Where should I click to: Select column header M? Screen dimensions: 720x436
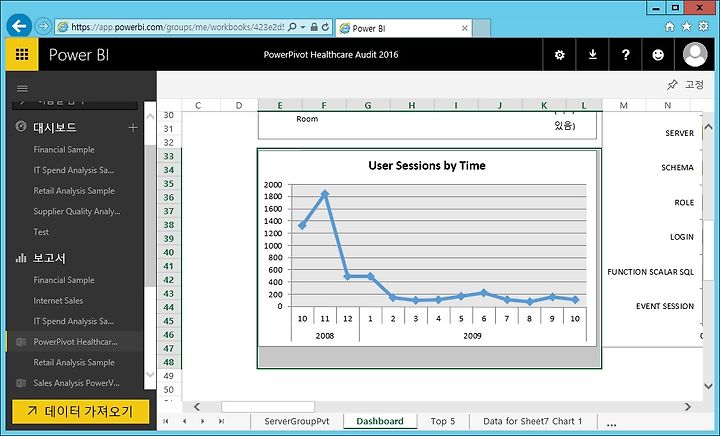[623, 105]
